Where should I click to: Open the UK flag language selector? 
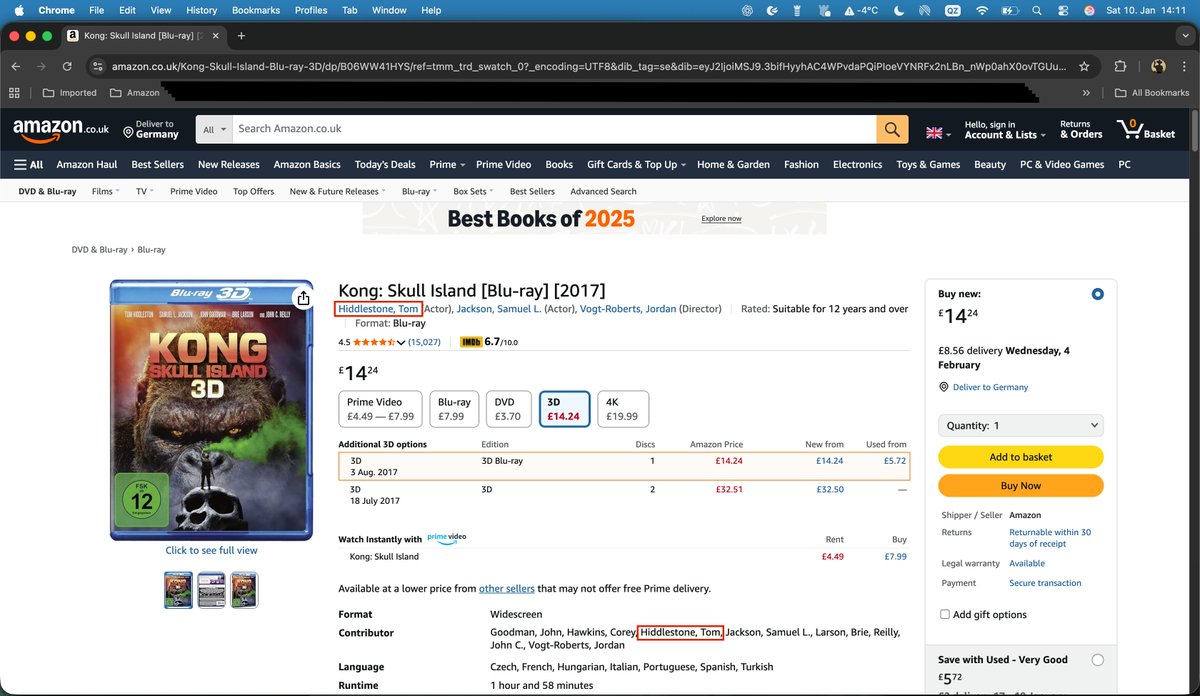(938, 133)
